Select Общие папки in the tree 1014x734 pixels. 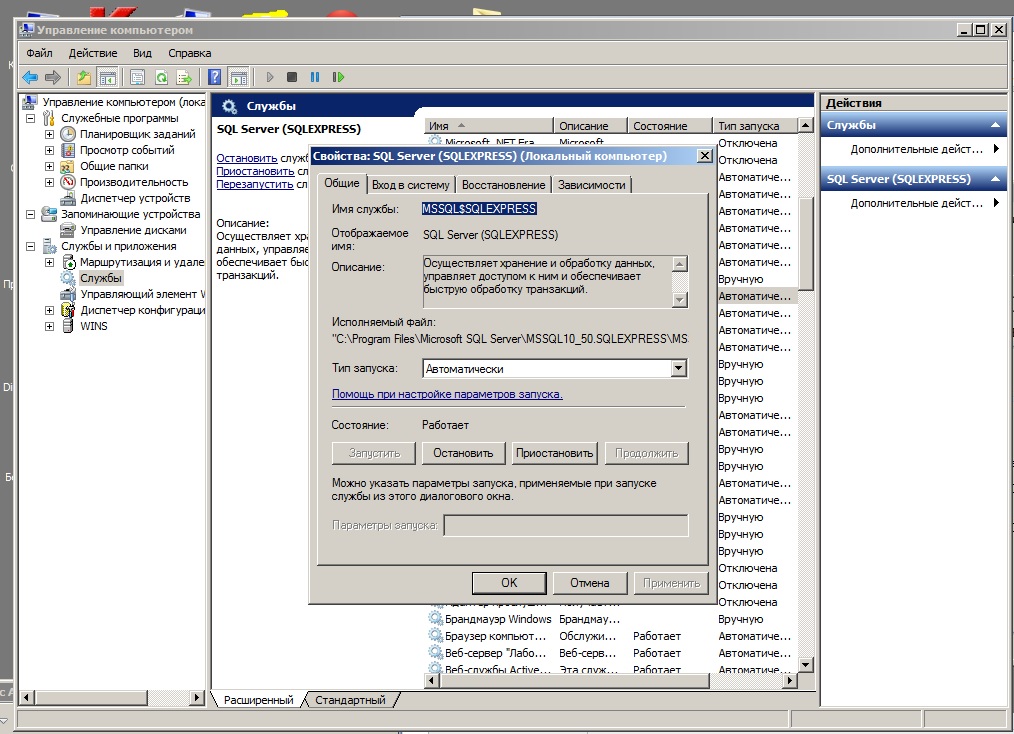tap(114, 166)
